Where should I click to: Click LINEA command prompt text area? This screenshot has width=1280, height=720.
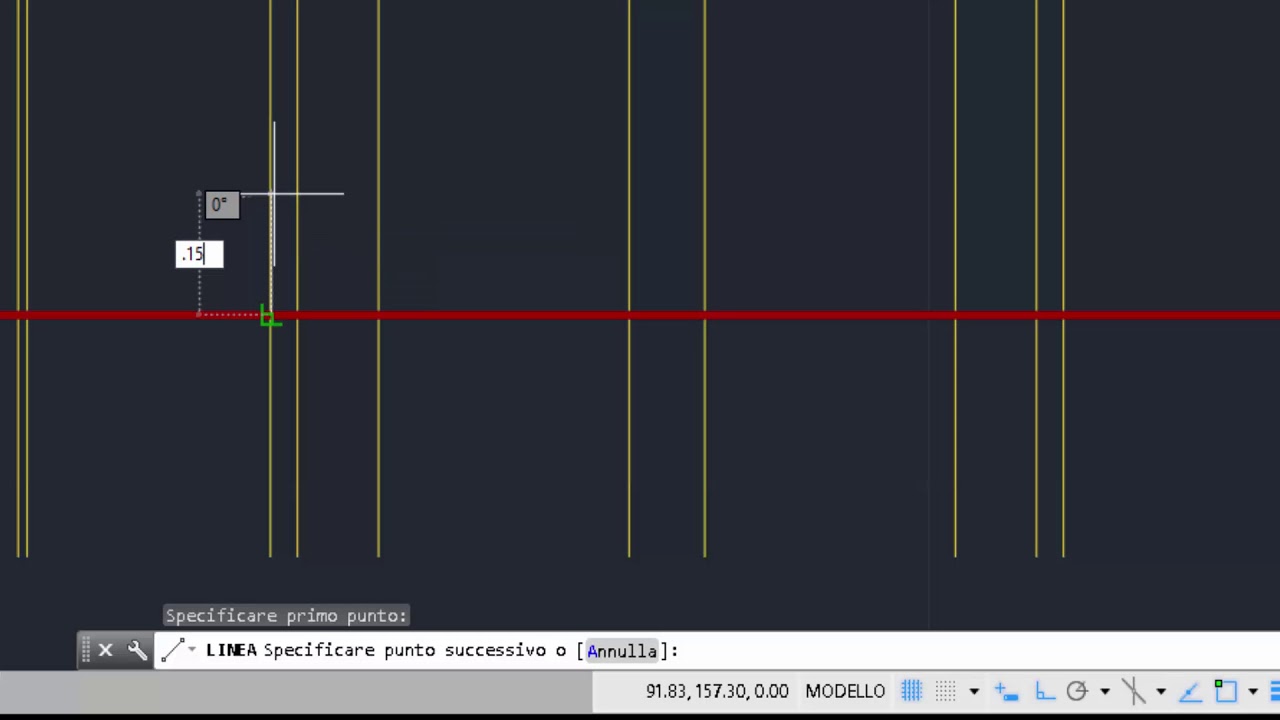(x=716, y=651)
